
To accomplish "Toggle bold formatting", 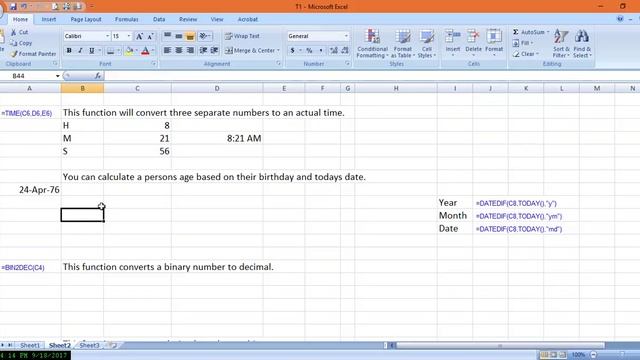I will (x=69, y=51).
